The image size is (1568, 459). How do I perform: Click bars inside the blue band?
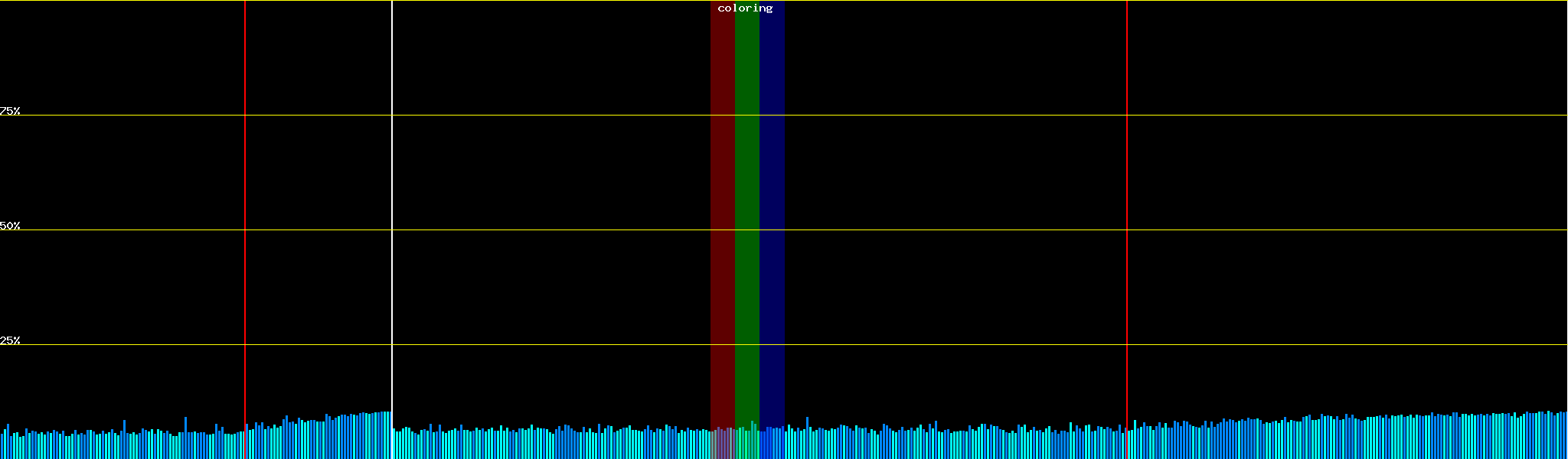(772, 445)
